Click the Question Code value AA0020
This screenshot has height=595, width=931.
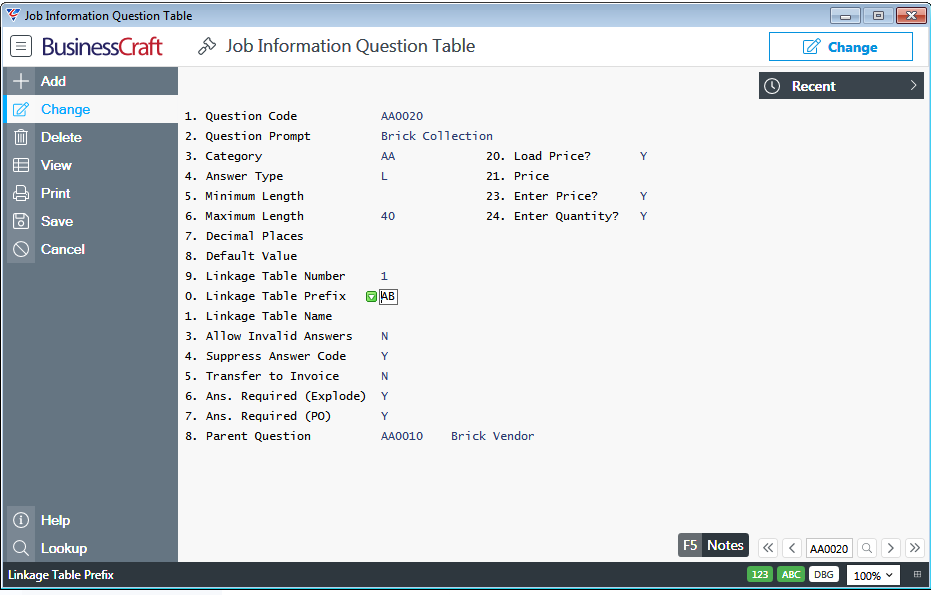[402, 116]
